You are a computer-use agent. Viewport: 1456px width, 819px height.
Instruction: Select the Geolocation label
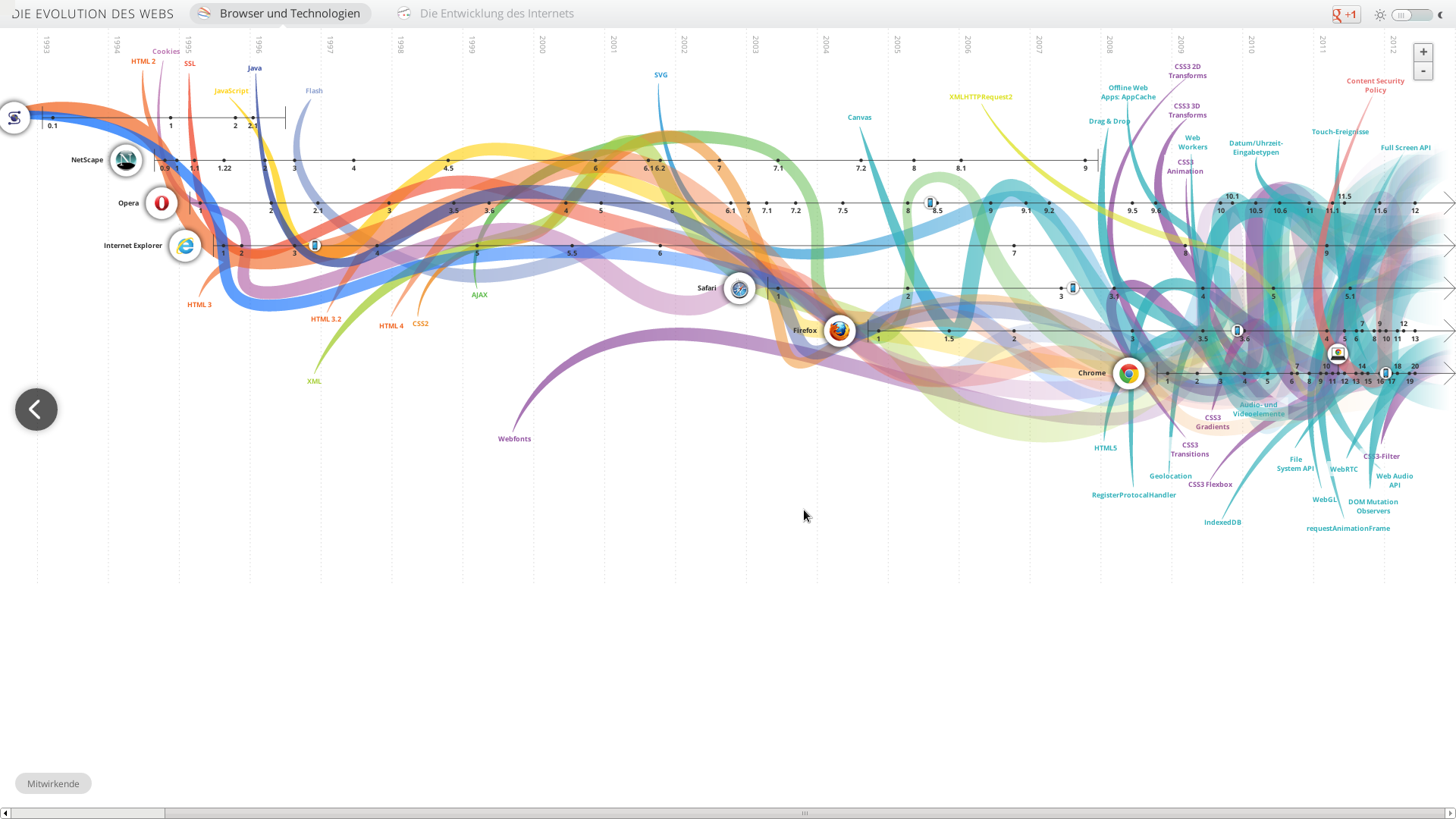(x=1170, y=476)
